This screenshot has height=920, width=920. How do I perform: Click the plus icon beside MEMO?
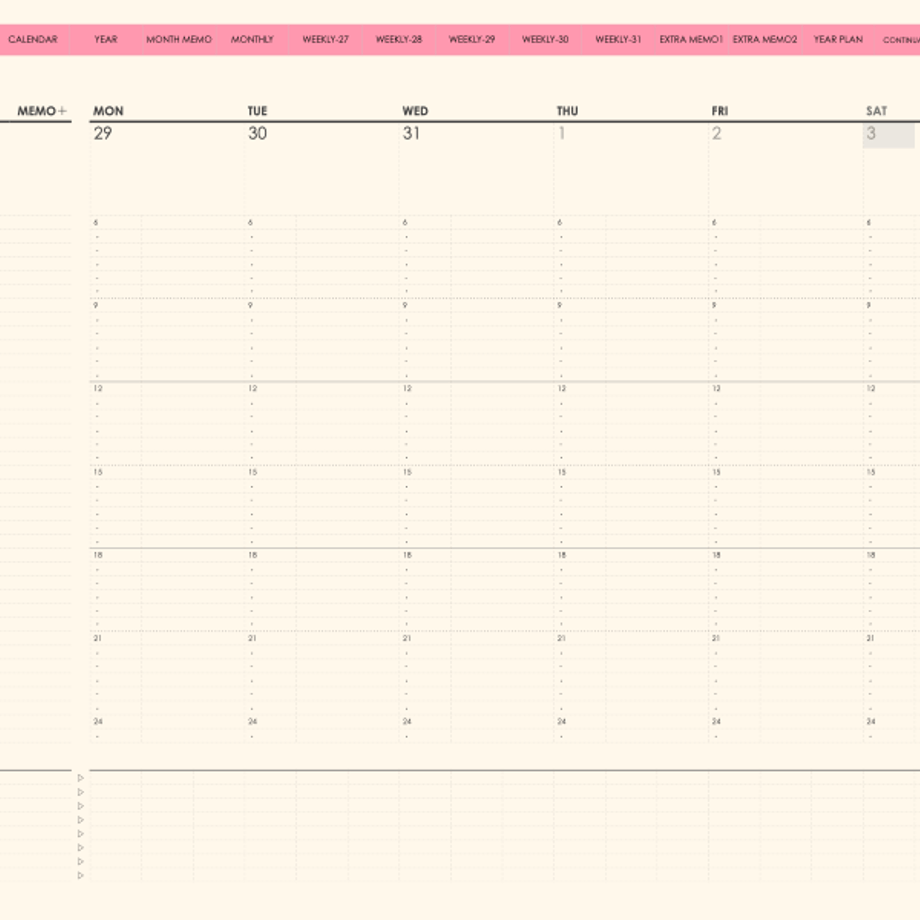click(62, 111)
